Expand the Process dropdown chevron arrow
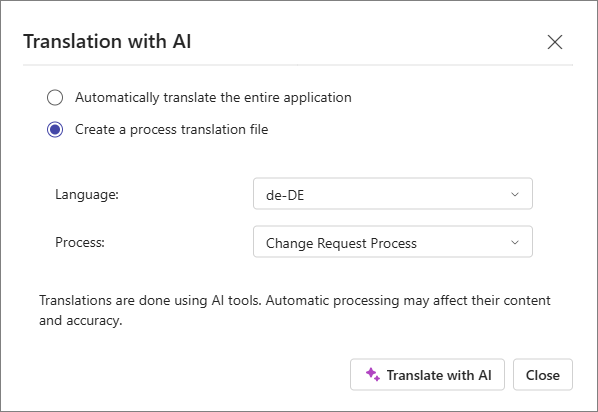Screen dimensions: 598x412 pyautogui.click(x=515, y=242)
